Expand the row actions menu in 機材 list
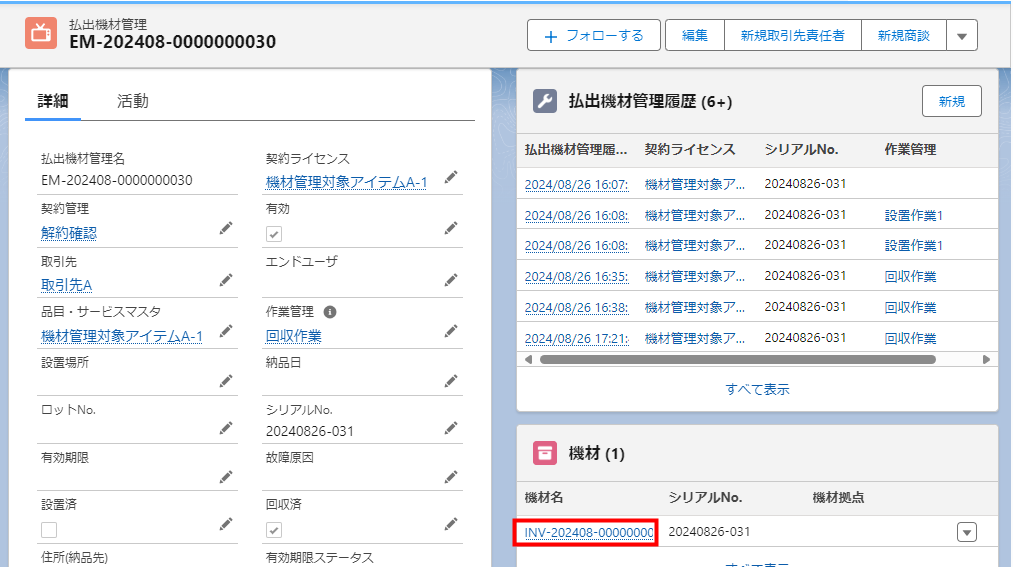The width and height of the screenshot is (1013, 567). coord(966,532)
